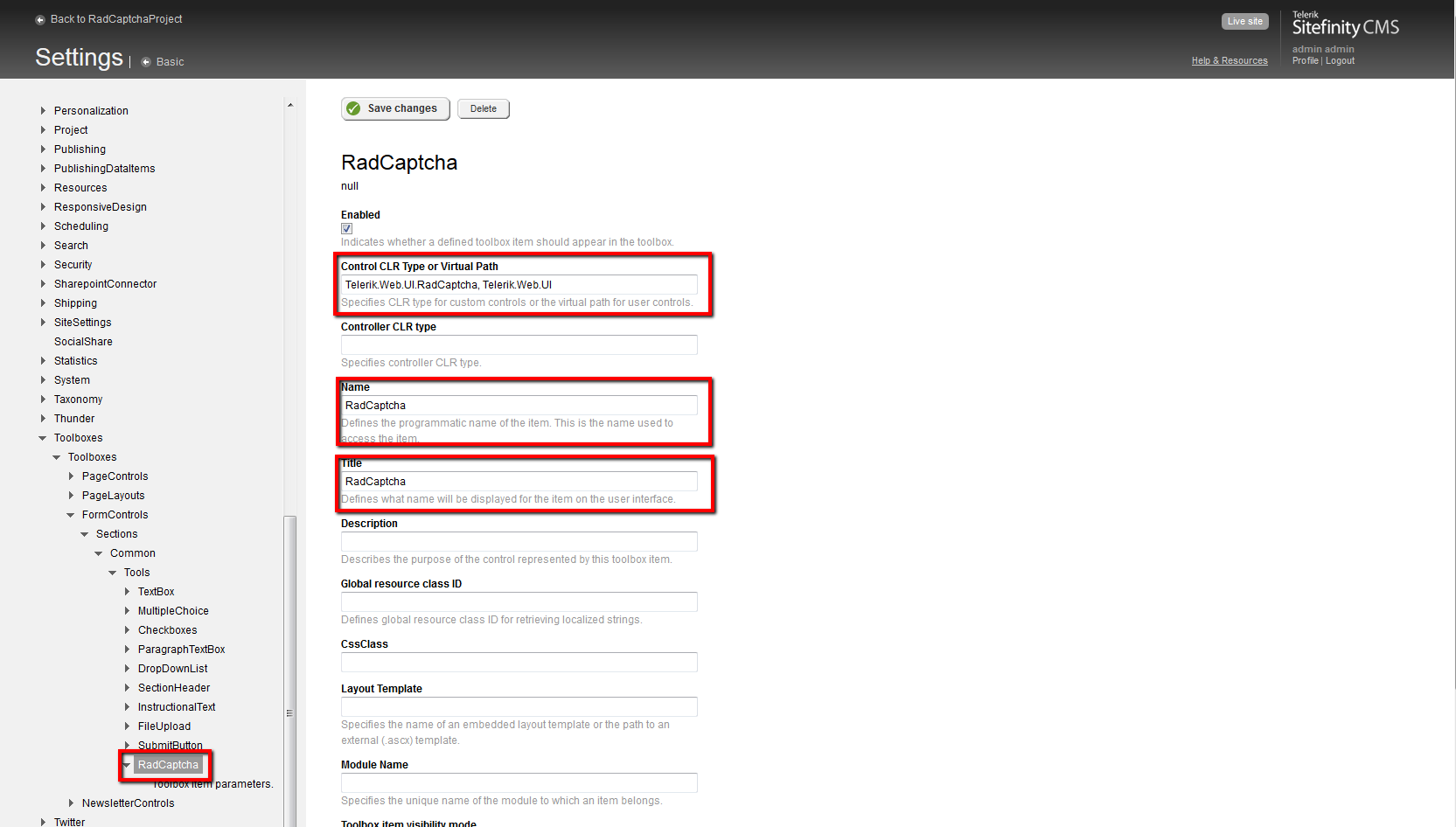Click the back arrow icon beside Back to RadCaptchaProject
This screenshot has height=827, width=1456.
(39, 19)
